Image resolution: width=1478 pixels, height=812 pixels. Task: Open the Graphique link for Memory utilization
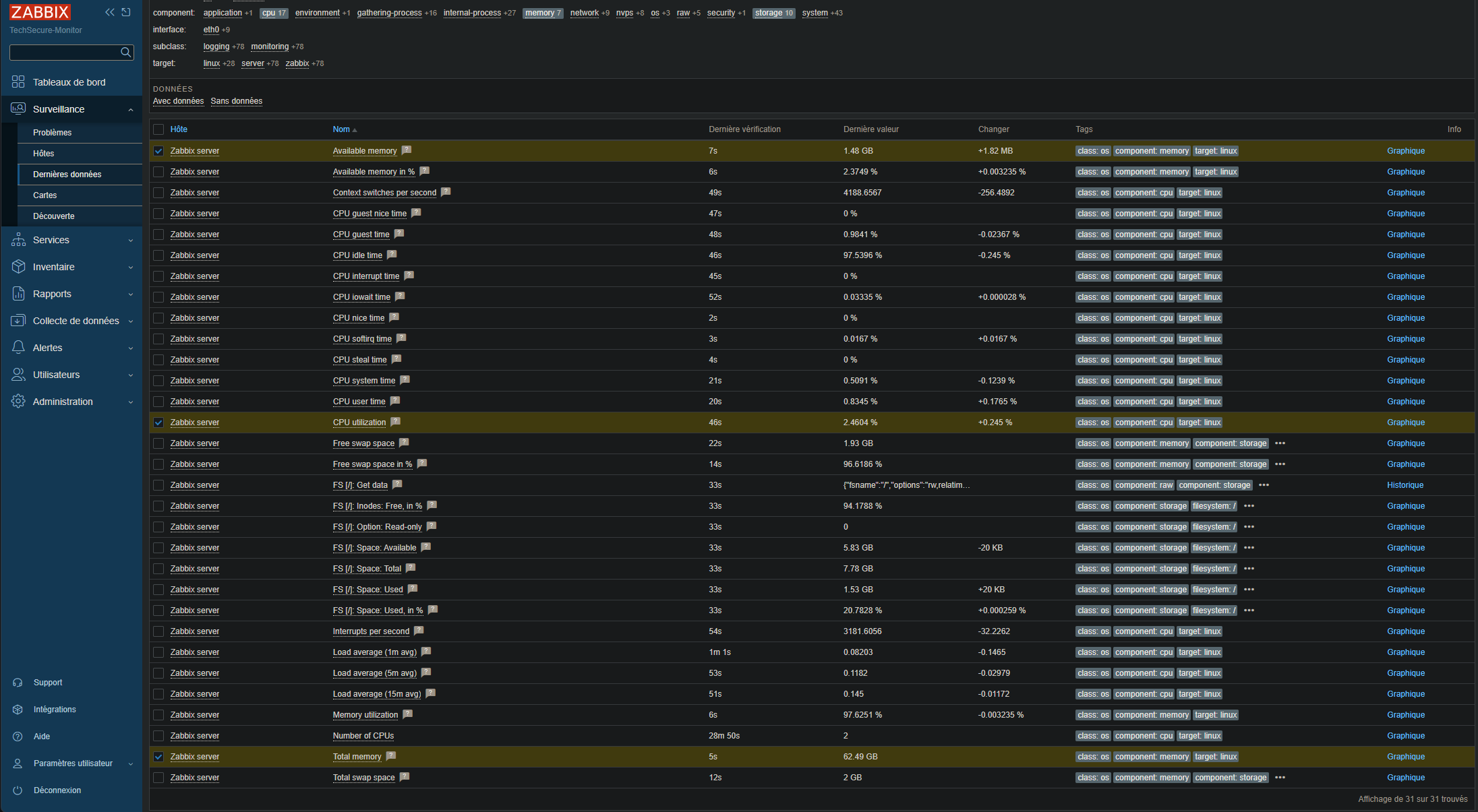[1406, 715]
